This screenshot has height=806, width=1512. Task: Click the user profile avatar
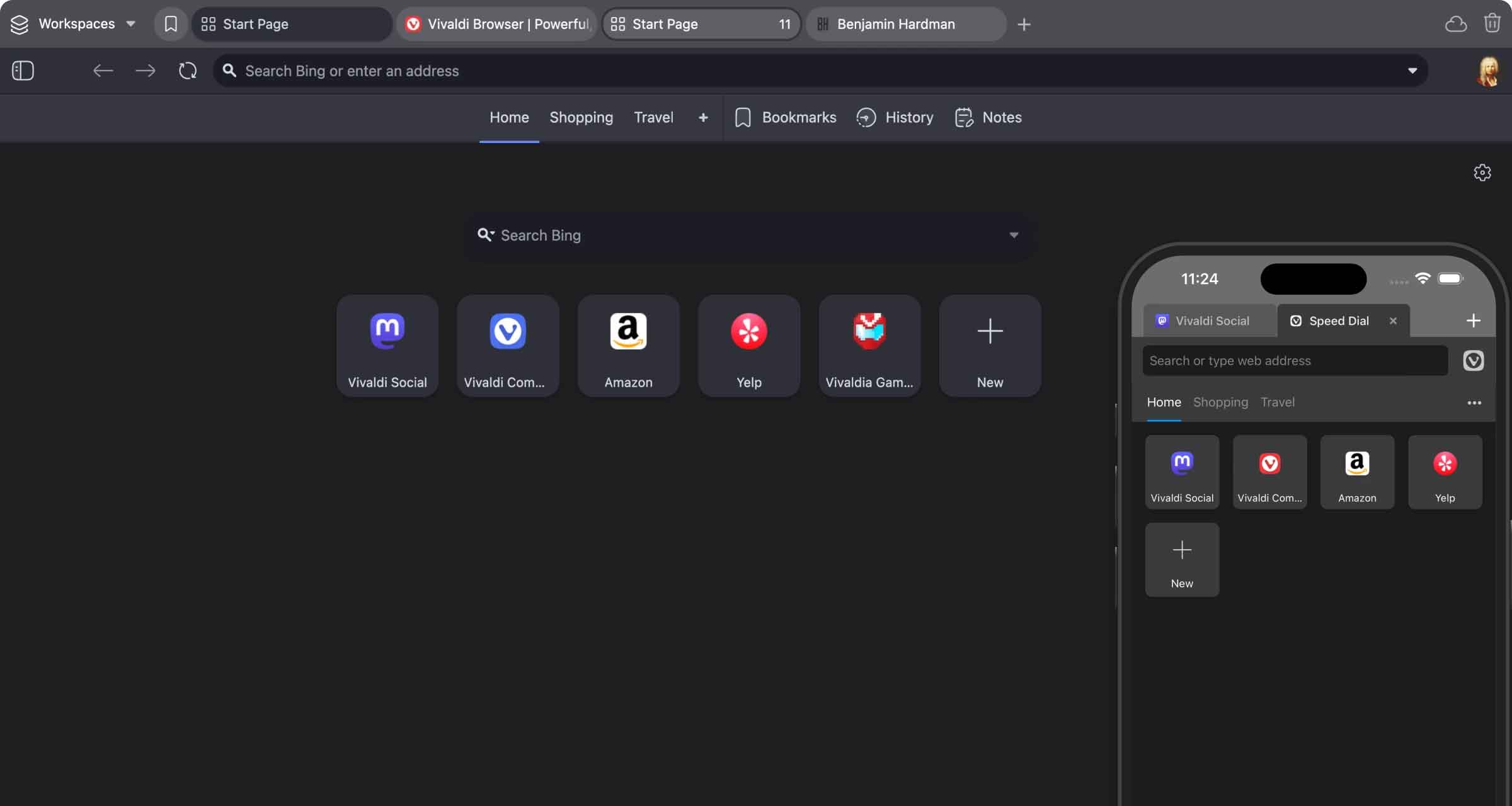[x=1488, y=71]
